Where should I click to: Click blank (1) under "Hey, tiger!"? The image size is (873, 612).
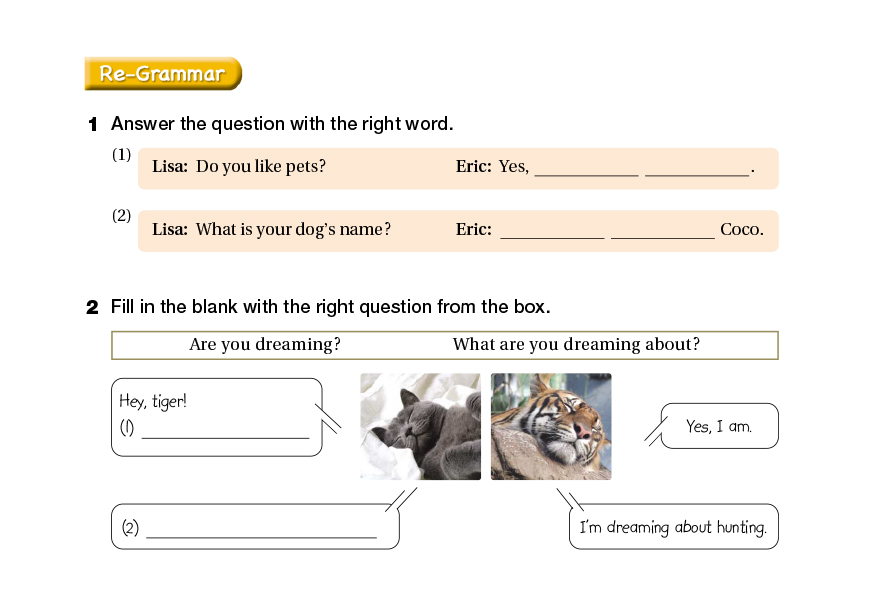[x=225, y=431]
